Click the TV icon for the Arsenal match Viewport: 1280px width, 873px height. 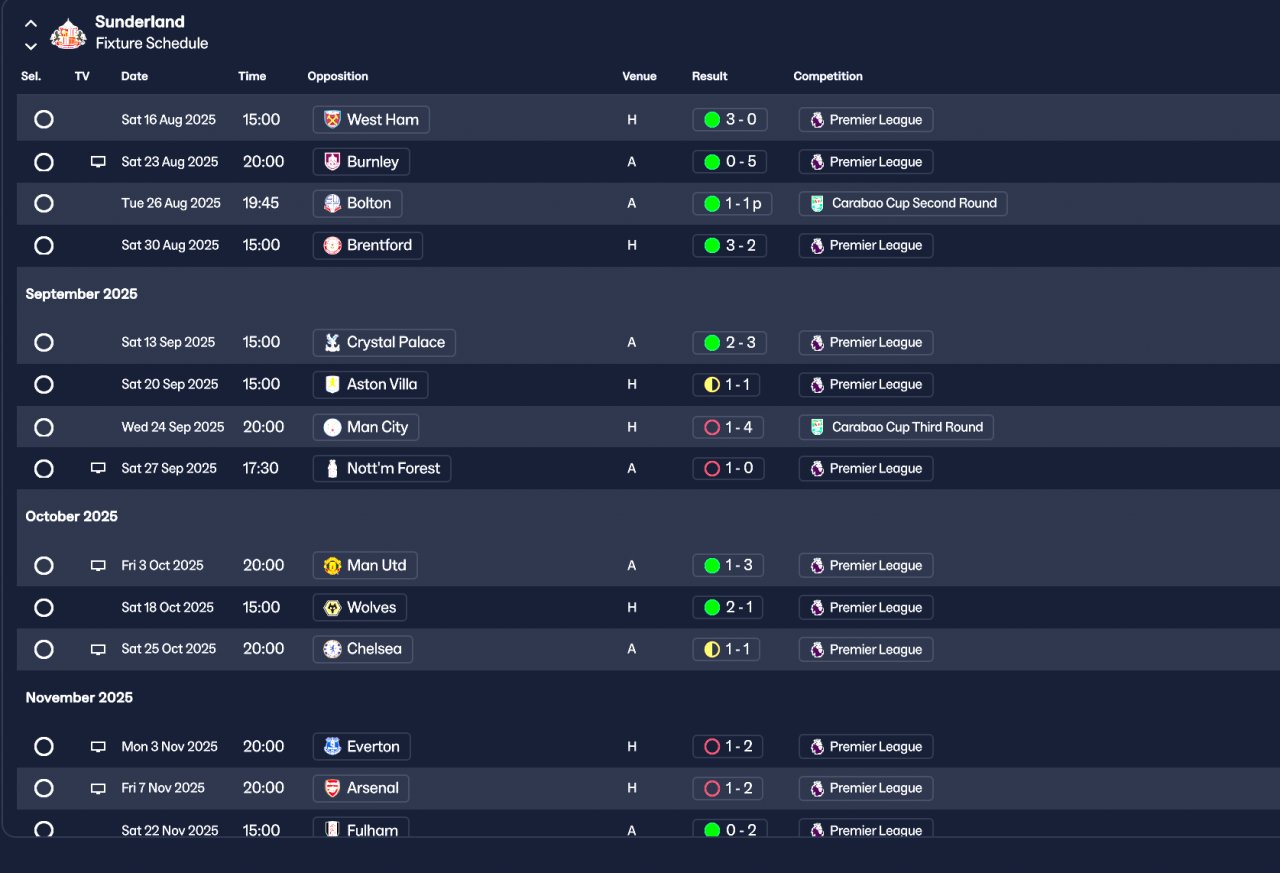point(98,788)
